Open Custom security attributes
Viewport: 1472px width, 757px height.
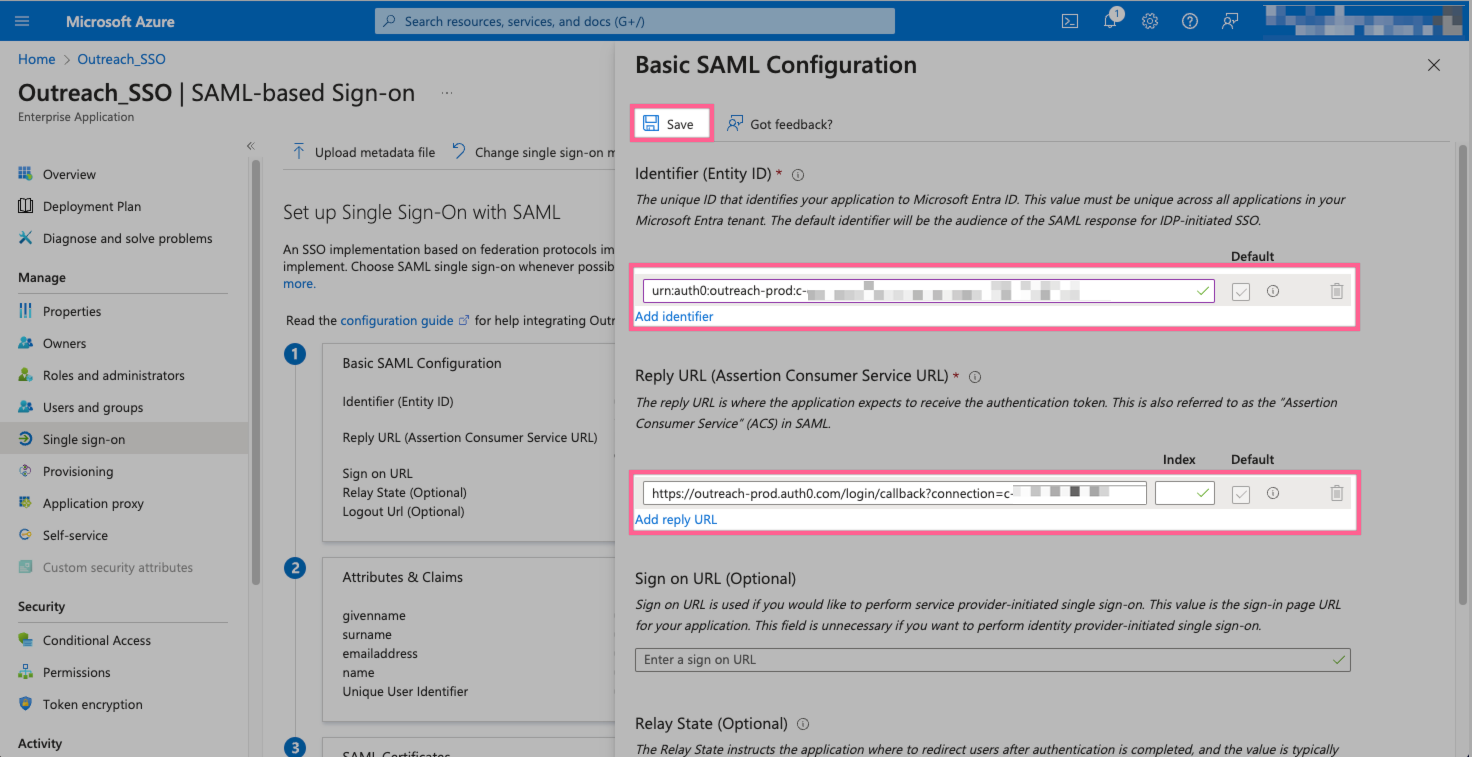[x=118, y=567]
